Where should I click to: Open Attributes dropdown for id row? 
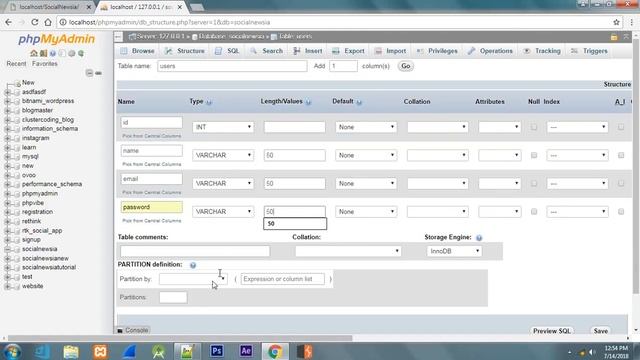coord(500,127)
